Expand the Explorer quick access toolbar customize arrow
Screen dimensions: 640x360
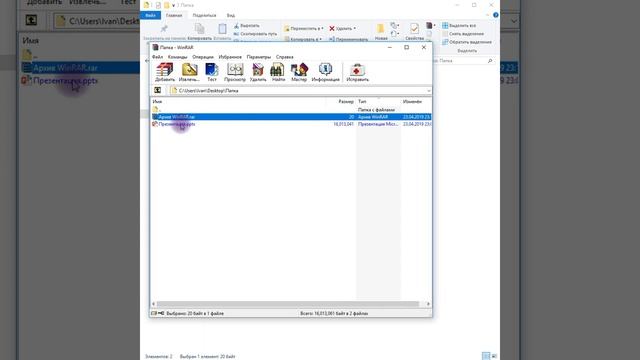(173, 5)
